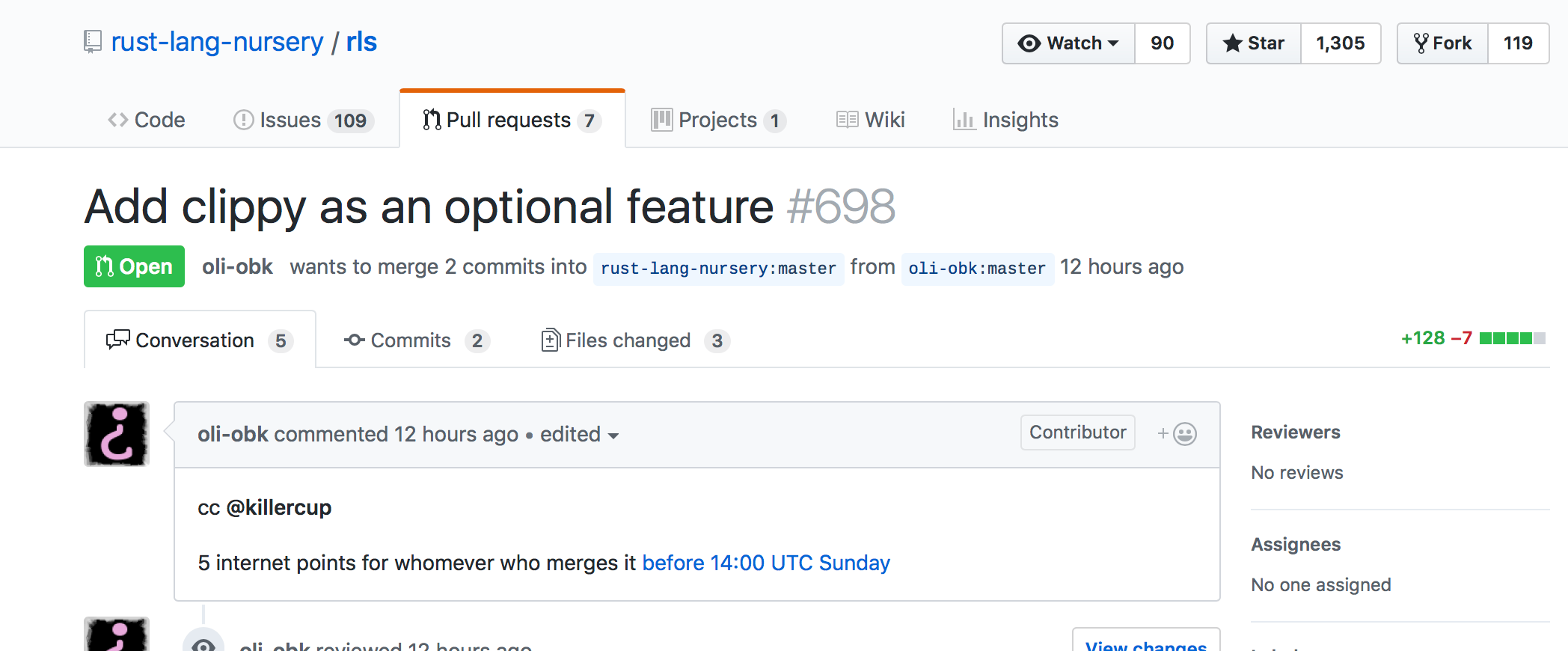1568x651 pixels.
Task: Click oli-obk's avatar next to the comment
Action: tap(117, 434)
